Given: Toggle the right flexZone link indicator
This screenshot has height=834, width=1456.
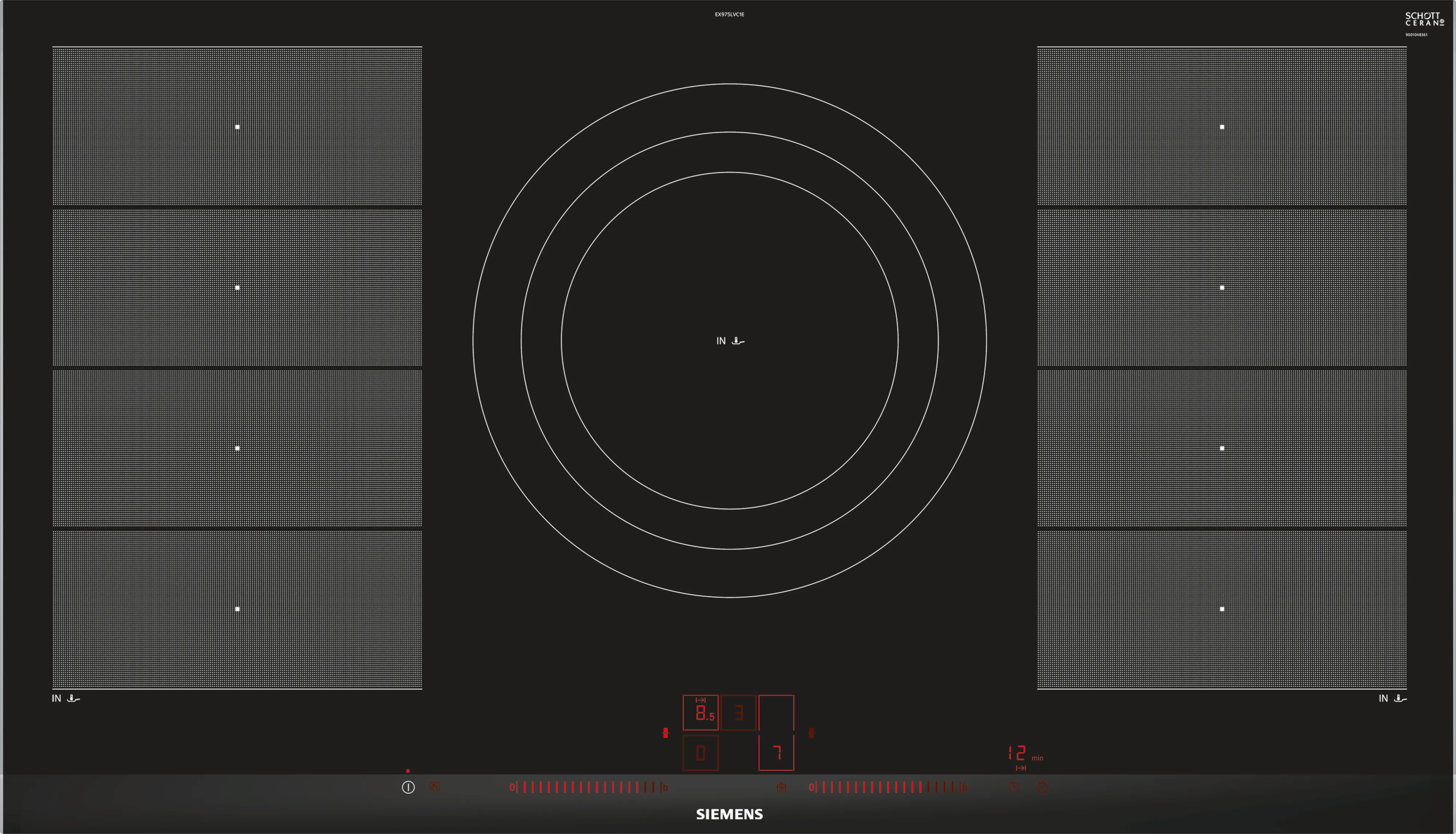Looking at the screenshot, I should (x=811, y=732).
